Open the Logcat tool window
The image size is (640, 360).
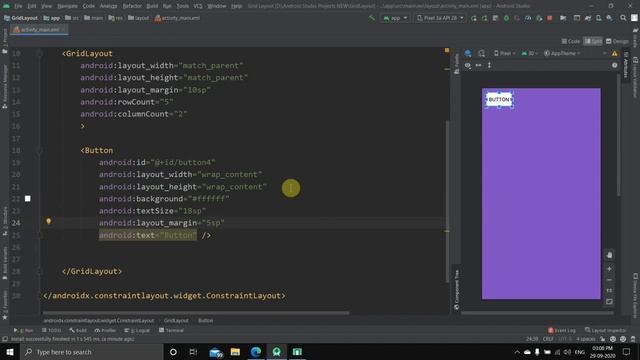137,330
